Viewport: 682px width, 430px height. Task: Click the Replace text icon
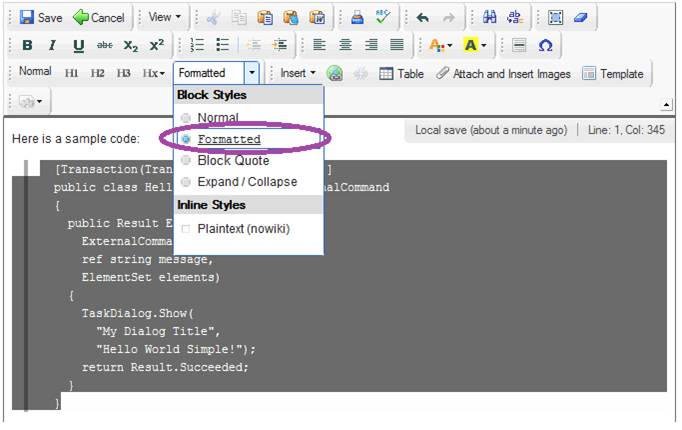tap(515, 18)
